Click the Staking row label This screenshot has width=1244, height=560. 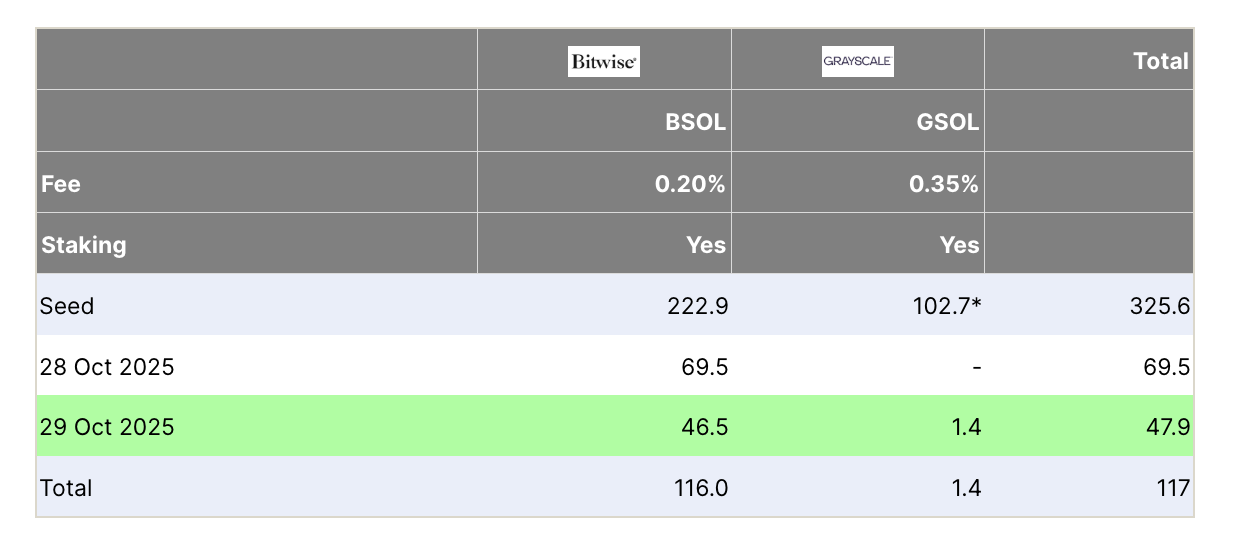pos(83,245)
